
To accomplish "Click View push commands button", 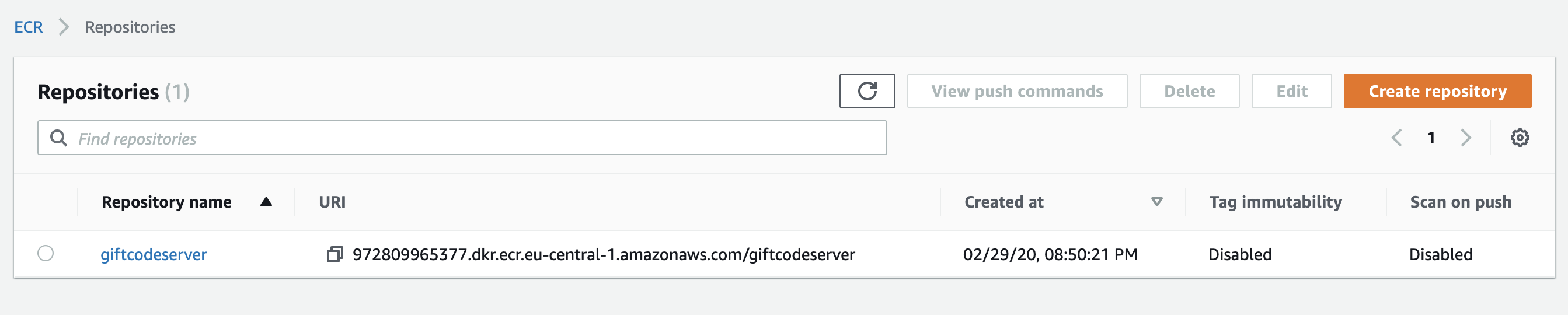I will [x=1016, y=91].
